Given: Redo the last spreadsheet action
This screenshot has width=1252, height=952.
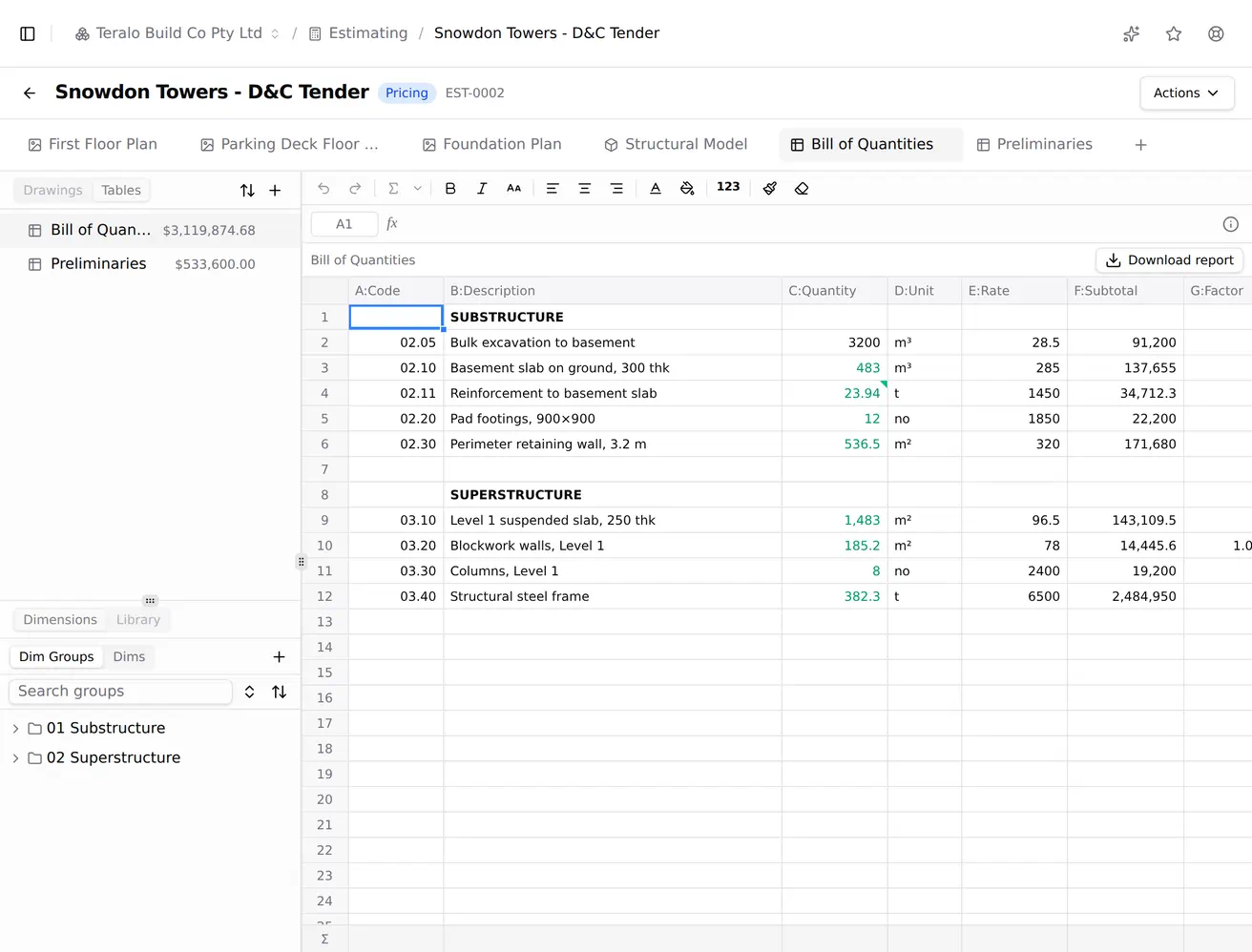Looking at the screenshot, I should click(355, 188).
